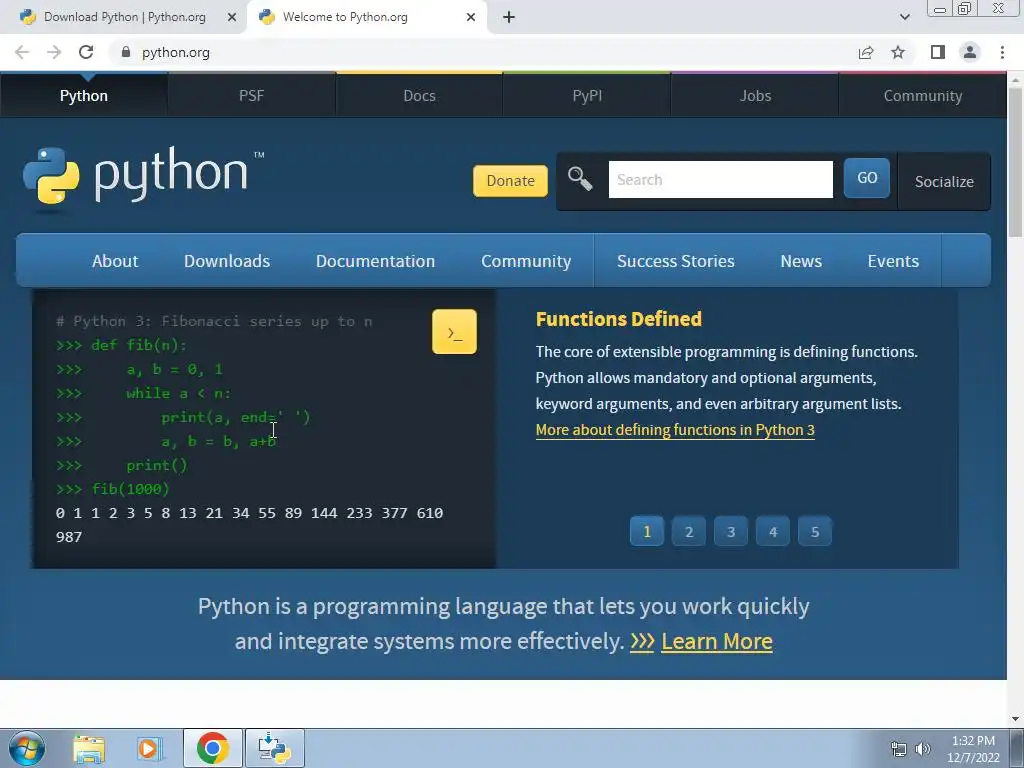Open the Success Stories menu
1024x768 pixels.
pyautogui.click(x=675, y=261)
